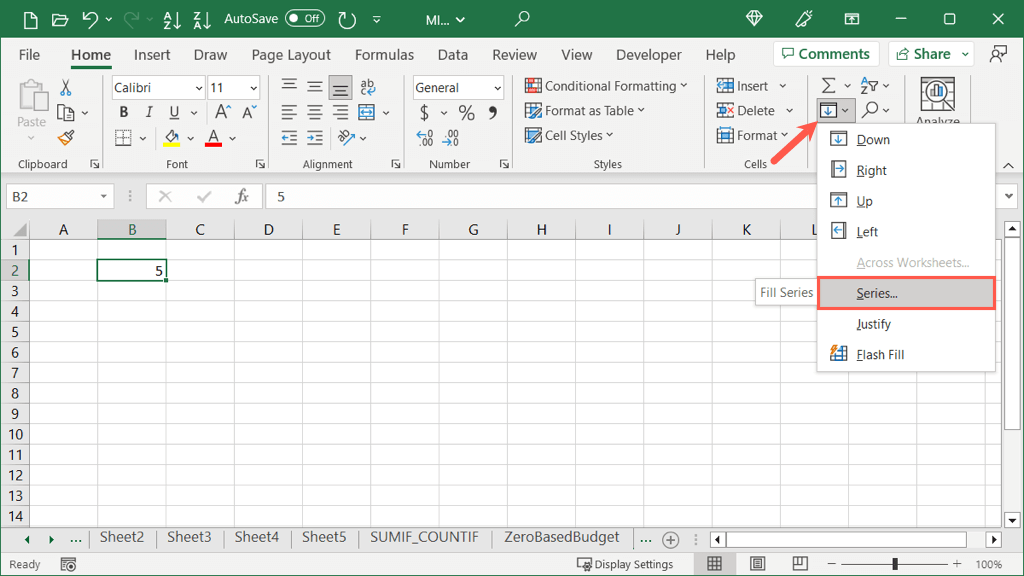Open the Comments button

tap(825, 54)
